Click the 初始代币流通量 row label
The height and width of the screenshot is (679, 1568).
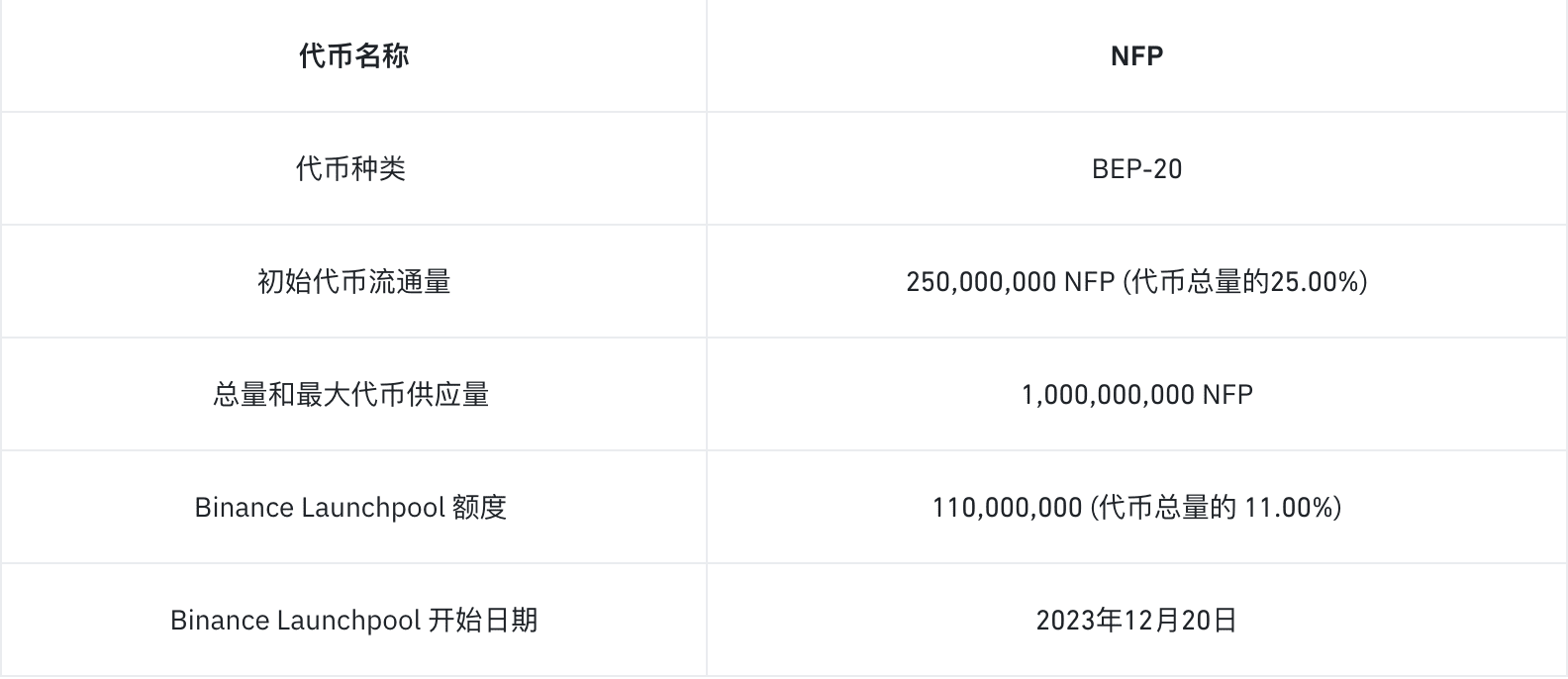click(353, 282)
